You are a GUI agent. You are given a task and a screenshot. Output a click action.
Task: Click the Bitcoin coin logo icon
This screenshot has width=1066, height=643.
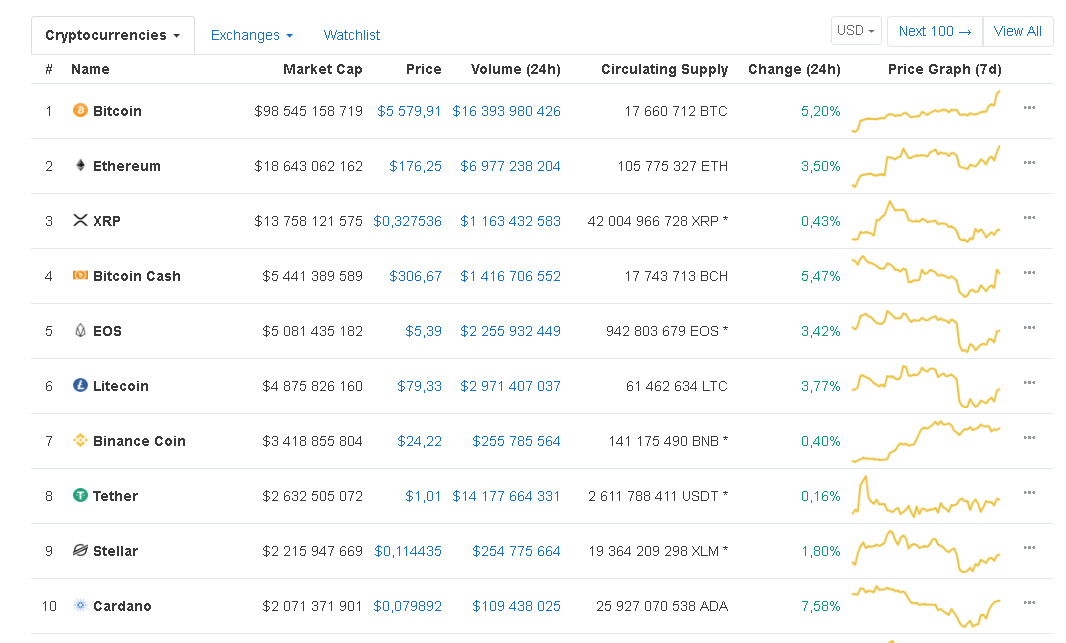[x=81, y=111]
